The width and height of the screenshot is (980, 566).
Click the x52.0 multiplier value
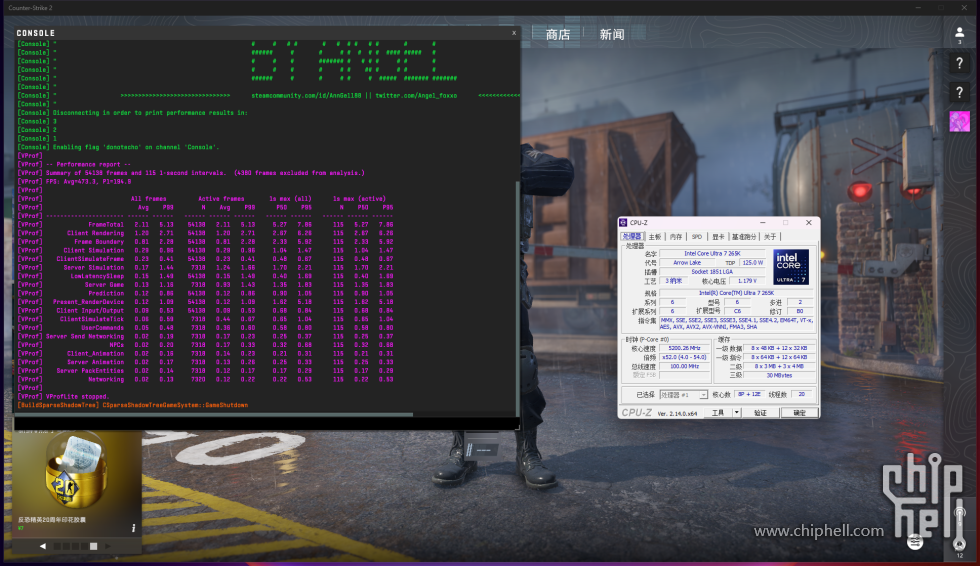pos(684,357)
